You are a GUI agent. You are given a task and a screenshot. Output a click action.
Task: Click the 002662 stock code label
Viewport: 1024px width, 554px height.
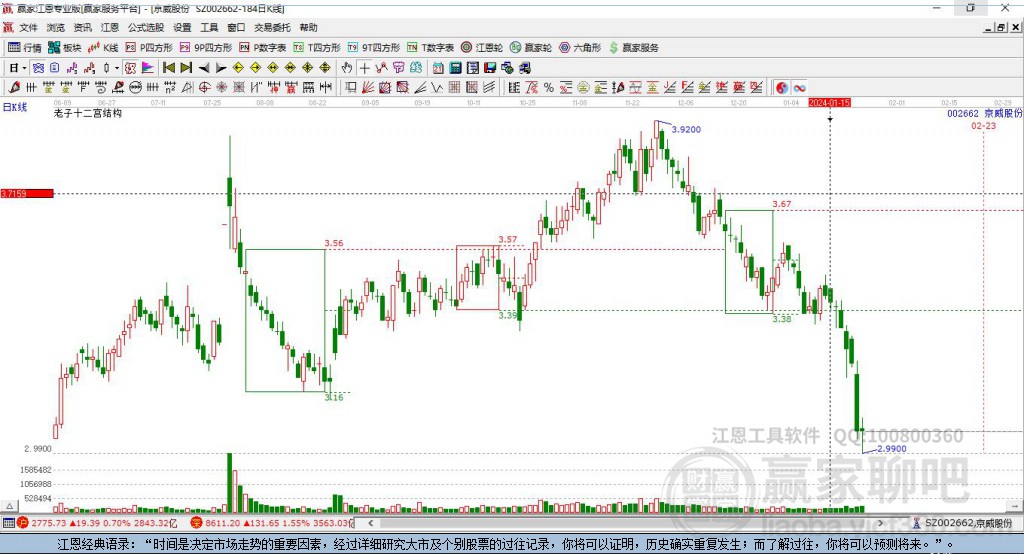point(963,114)
